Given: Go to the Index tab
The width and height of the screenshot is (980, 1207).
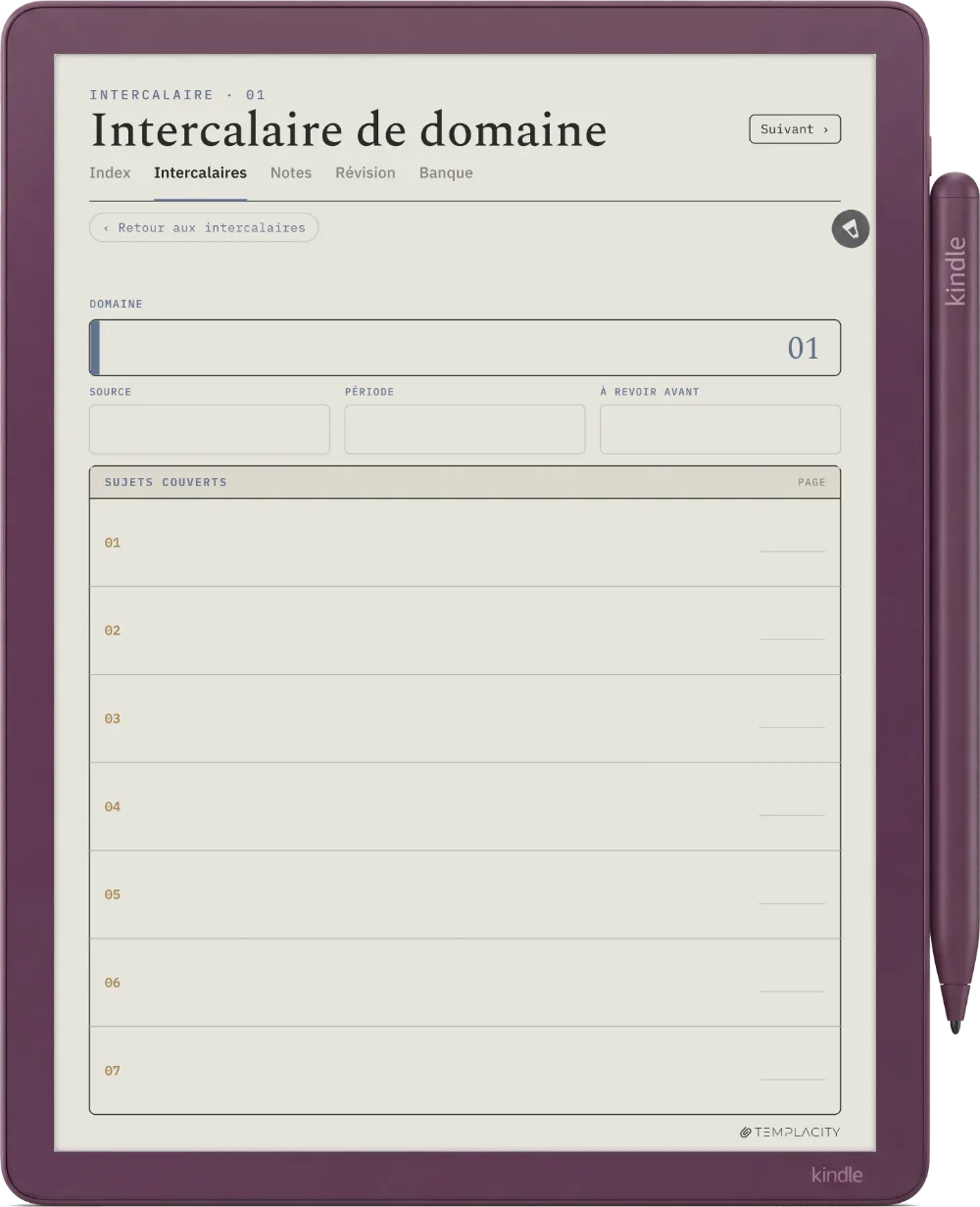Looking at the screenshot, I should tap(110, 172).
